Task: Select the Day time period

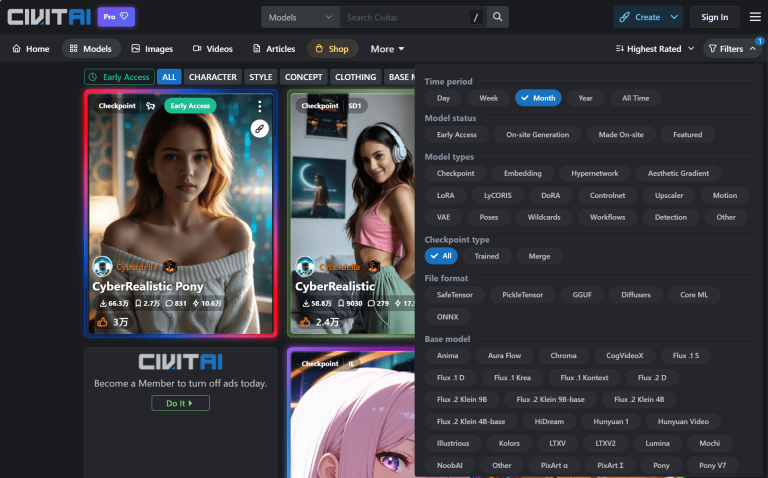Action: coord(443,98)
